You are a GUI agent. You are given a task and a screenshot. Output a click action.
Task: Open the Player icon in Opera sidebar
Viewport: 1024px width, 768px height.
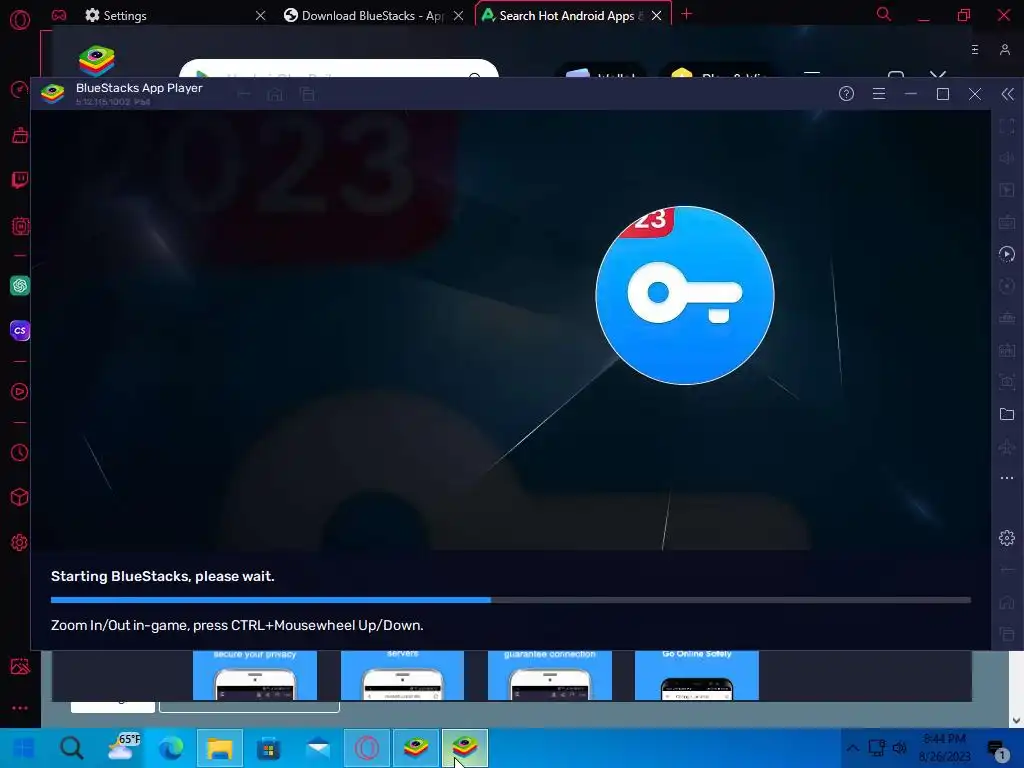20,392
